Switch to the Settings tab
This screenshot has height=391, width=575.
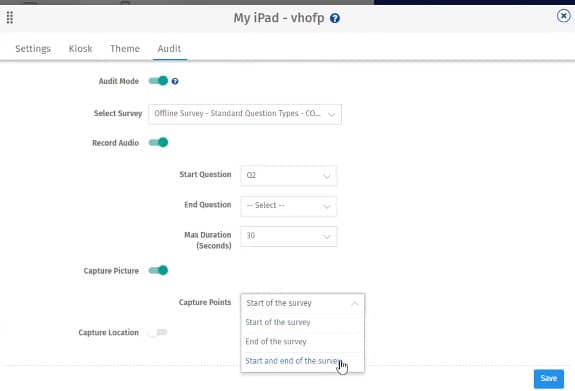(33, 48)
